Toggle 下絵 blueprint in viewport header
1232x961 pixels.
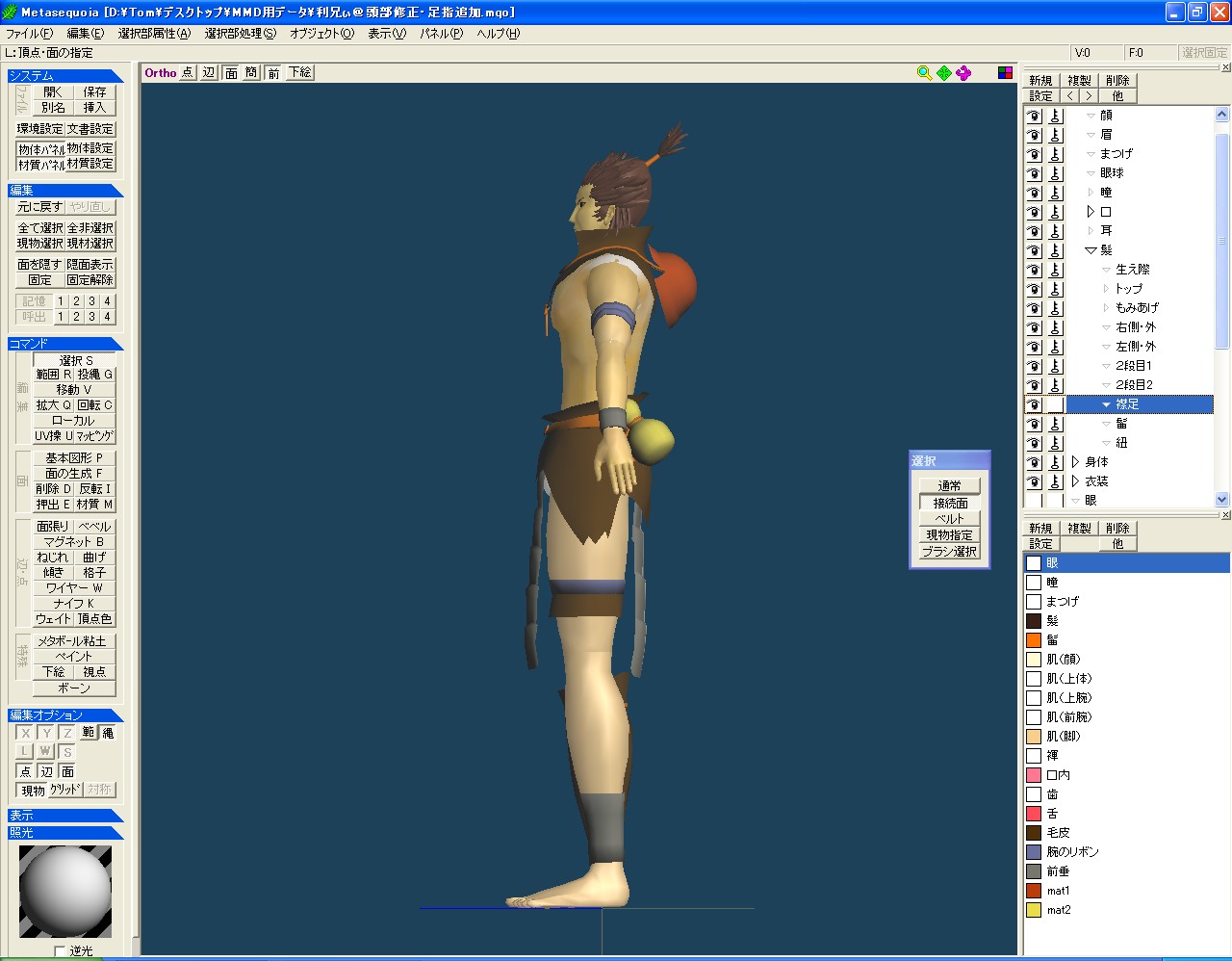300,73
